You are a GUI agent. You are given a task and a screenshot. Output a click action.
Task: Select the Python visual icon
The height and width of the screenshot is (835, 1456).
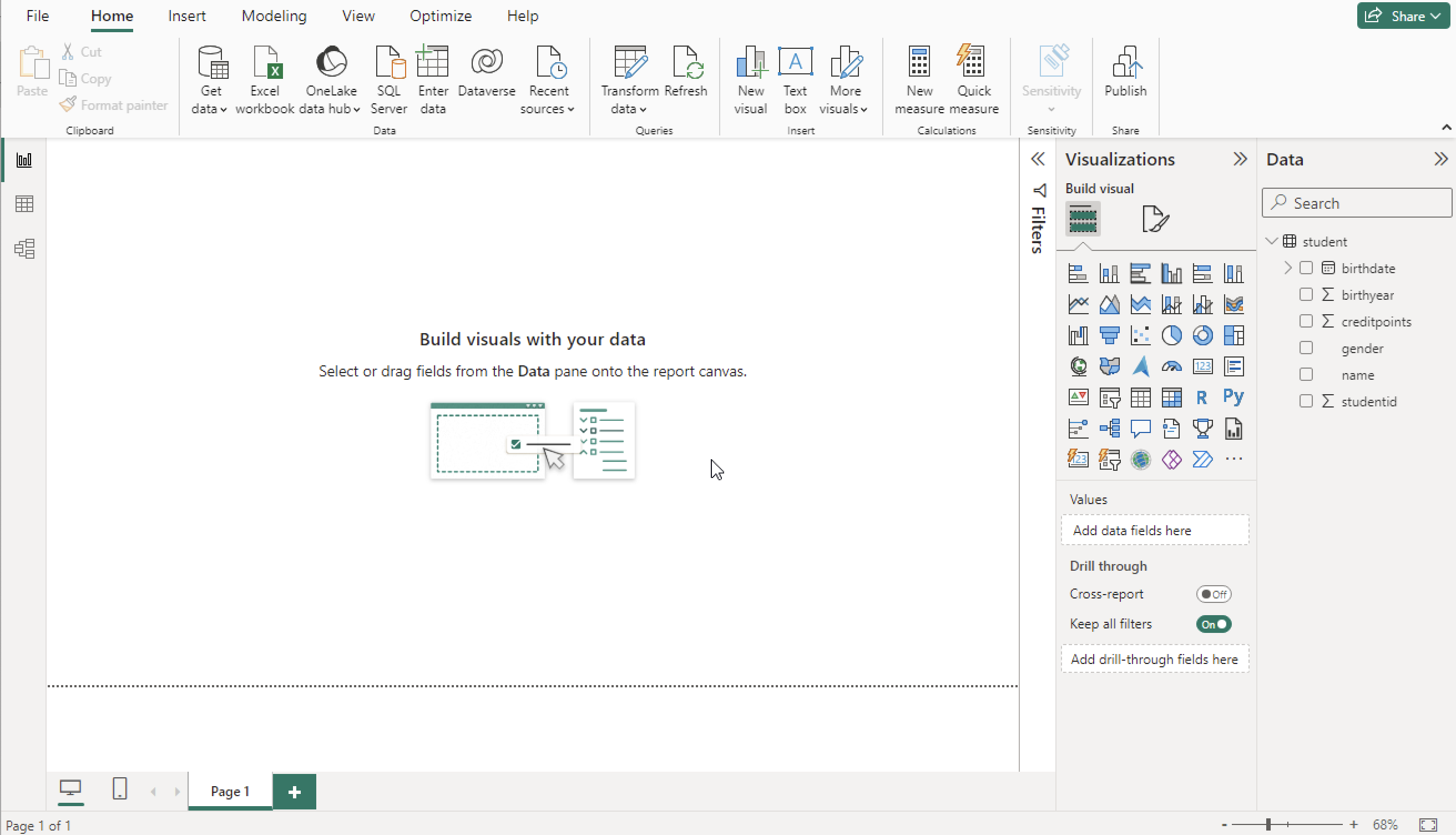click(1233, 397)
